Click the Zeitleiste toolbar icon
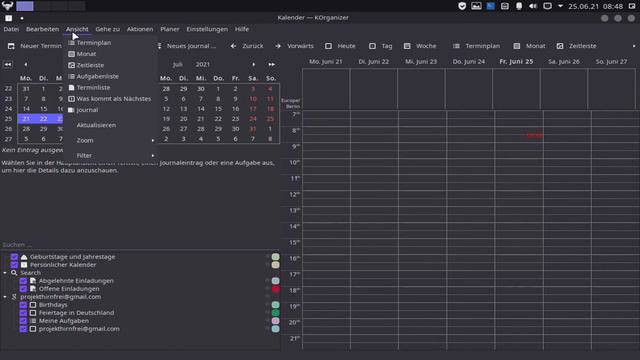This screenshot has height=360, width=640. click(x=560, y=46)
